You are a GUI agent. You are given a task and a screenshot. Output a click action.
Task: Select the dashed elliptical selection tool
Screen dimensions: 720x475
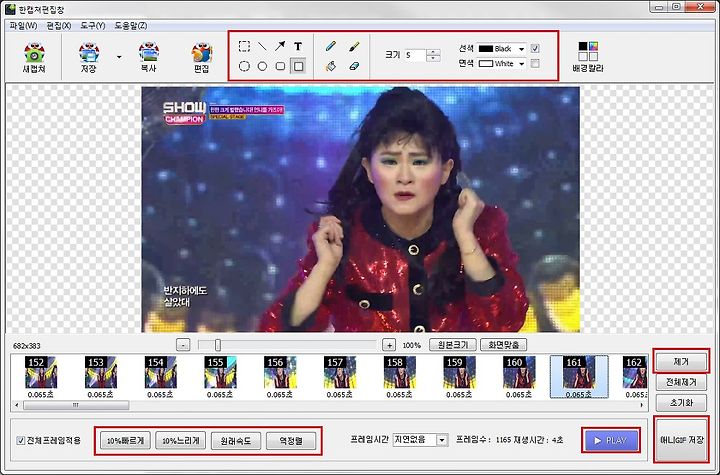click(x=244, y=66)
